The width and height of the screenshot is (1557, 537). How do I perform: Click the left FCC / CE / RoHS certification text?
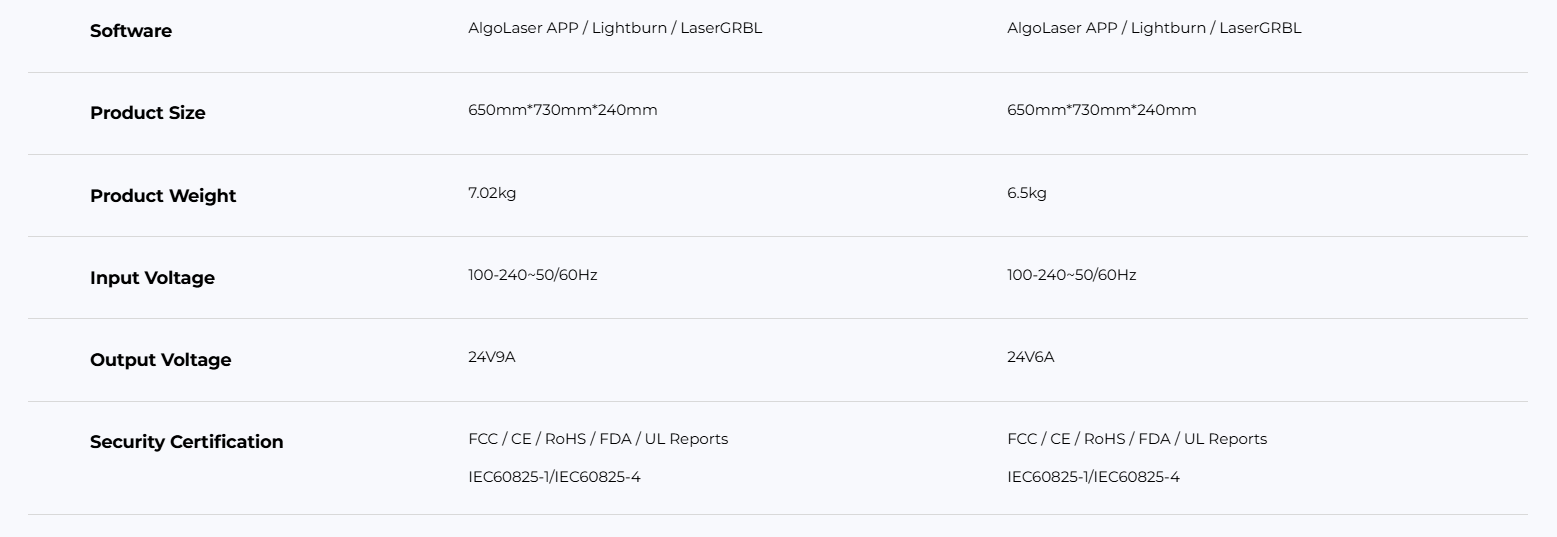(597, 439)
